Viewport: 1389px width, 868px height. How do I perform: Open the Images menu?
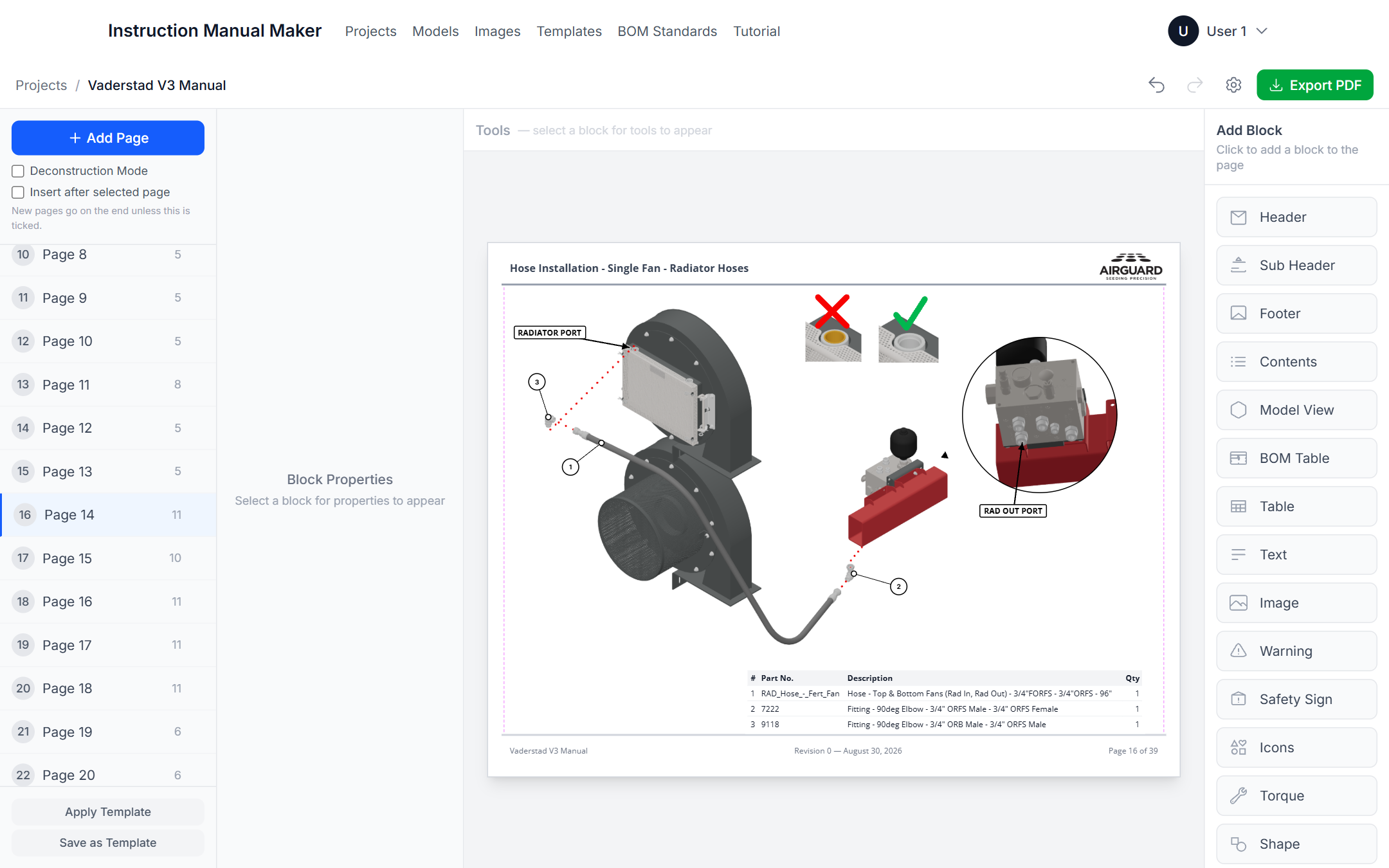pos(497,31)
